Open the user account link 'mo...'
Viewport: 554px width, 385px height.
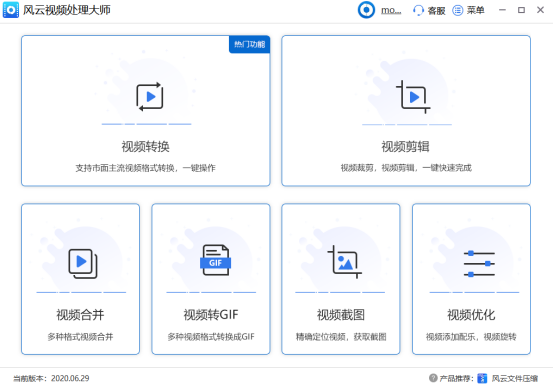click(x=391, y=10)
